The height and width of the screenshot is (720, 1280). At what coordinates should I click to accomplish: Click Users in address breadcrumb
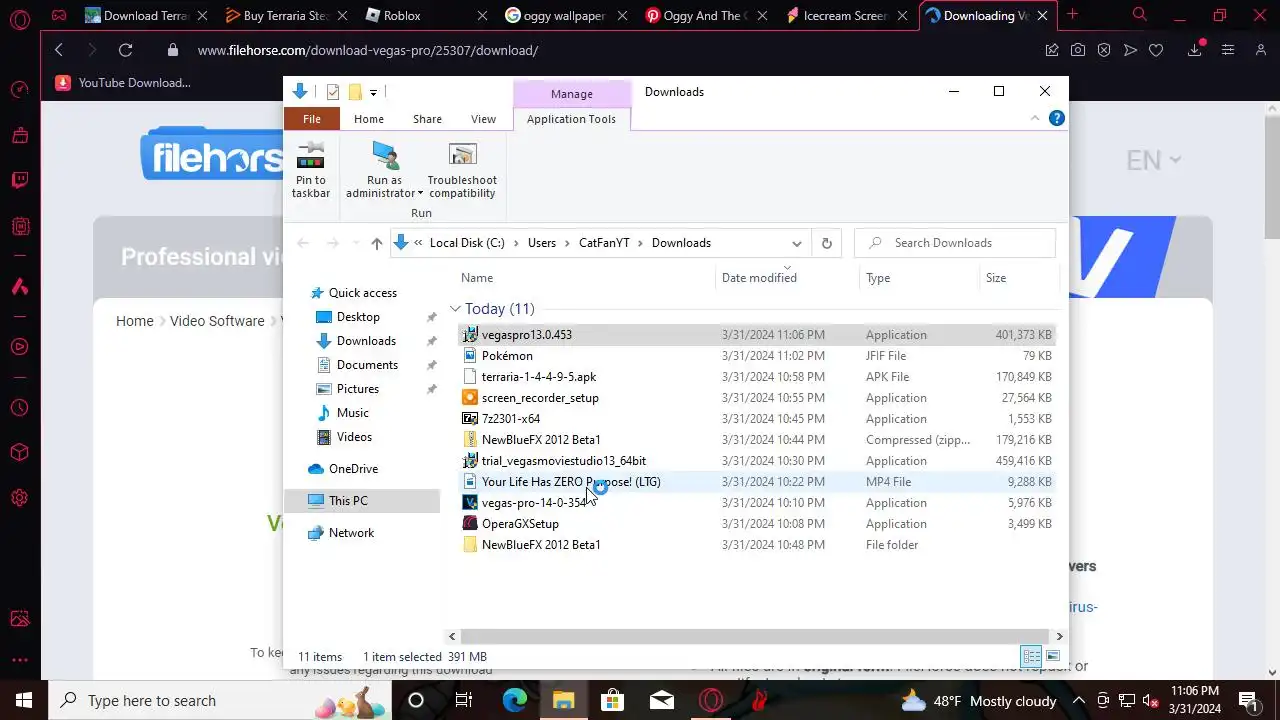[541, 243]
